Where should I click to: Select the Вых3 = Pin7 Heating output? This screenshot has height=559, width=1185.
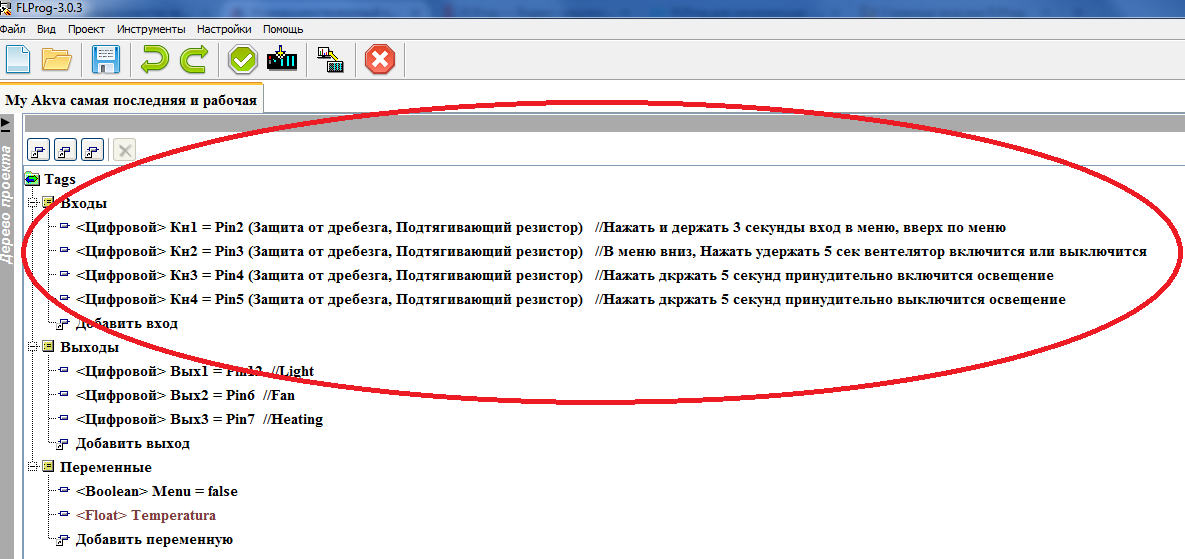200,419
